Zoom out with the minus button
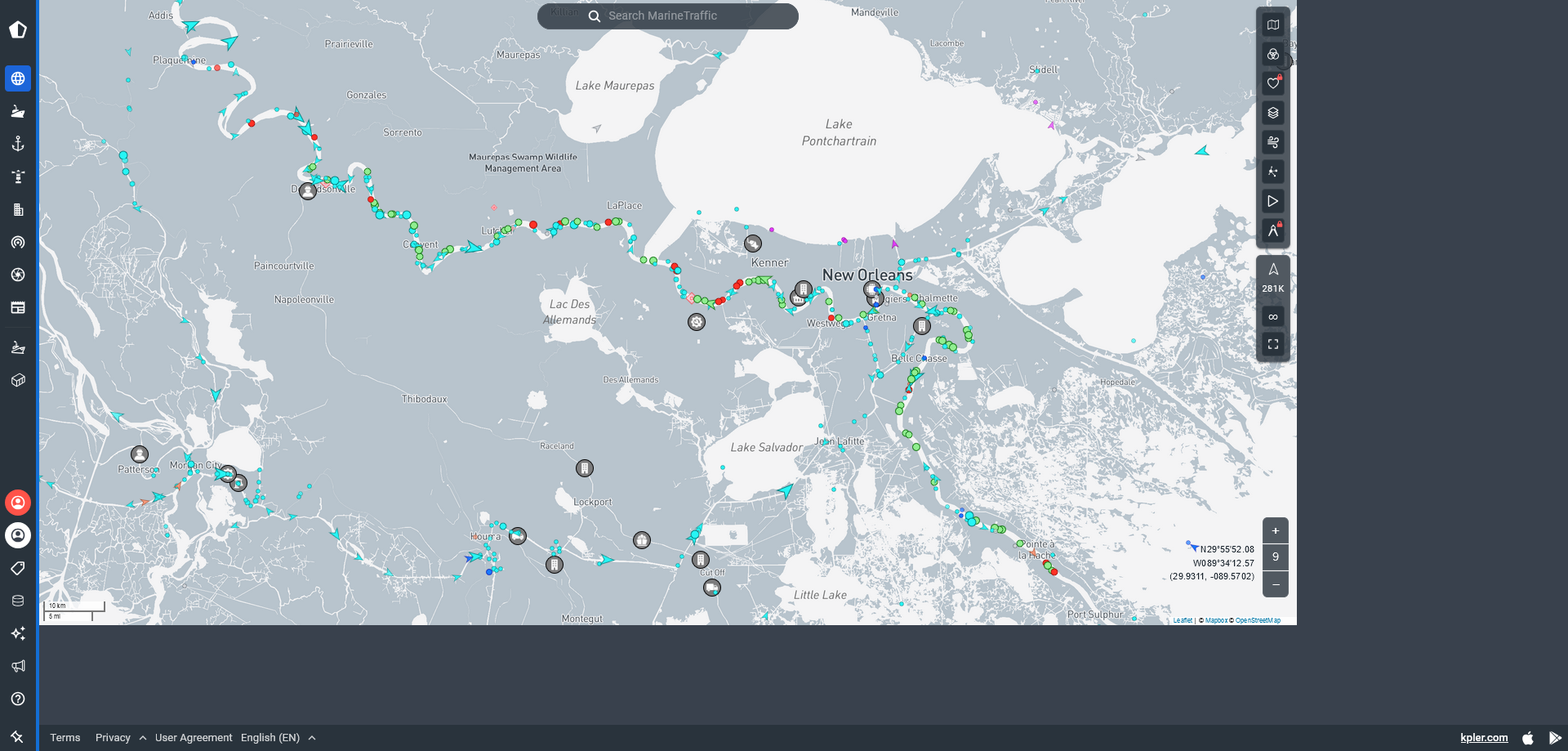The image size is (1568, 751). (1276, 584)
